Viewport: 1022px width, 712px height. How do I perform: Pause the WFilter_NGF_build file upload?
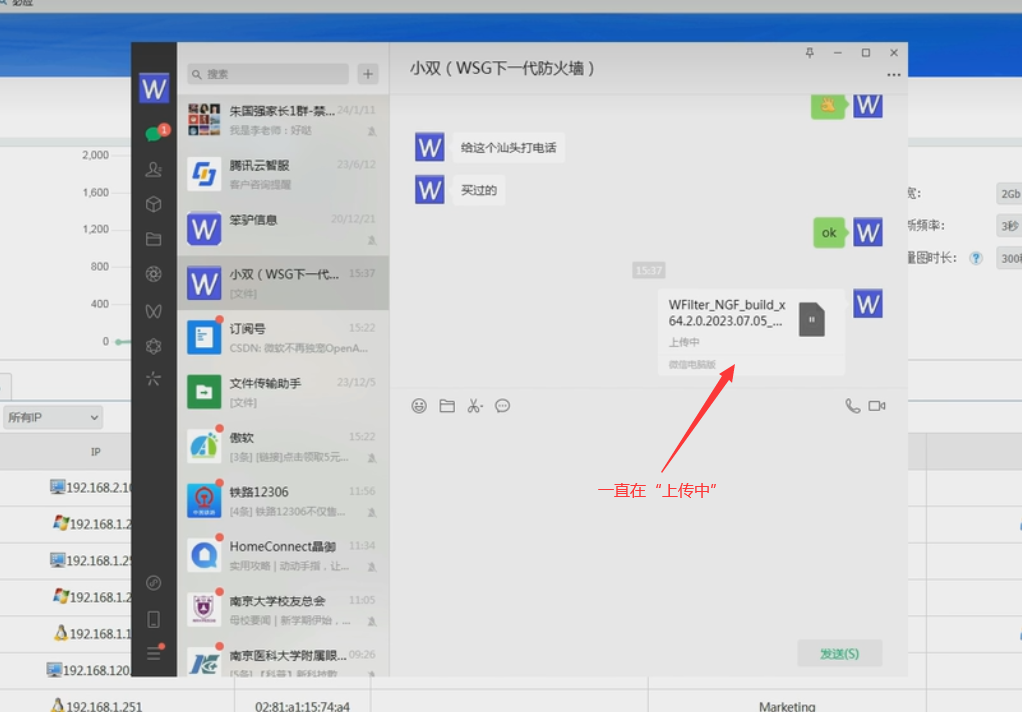811,320
